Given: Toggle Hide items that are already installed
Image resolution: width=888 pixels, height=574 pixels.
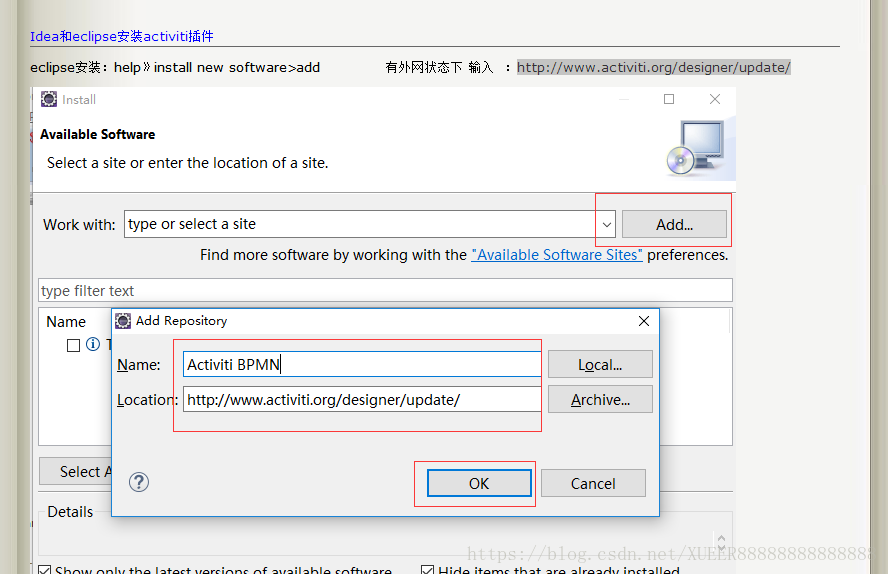Looking at the screenshot, I should [x=428, y=569].
